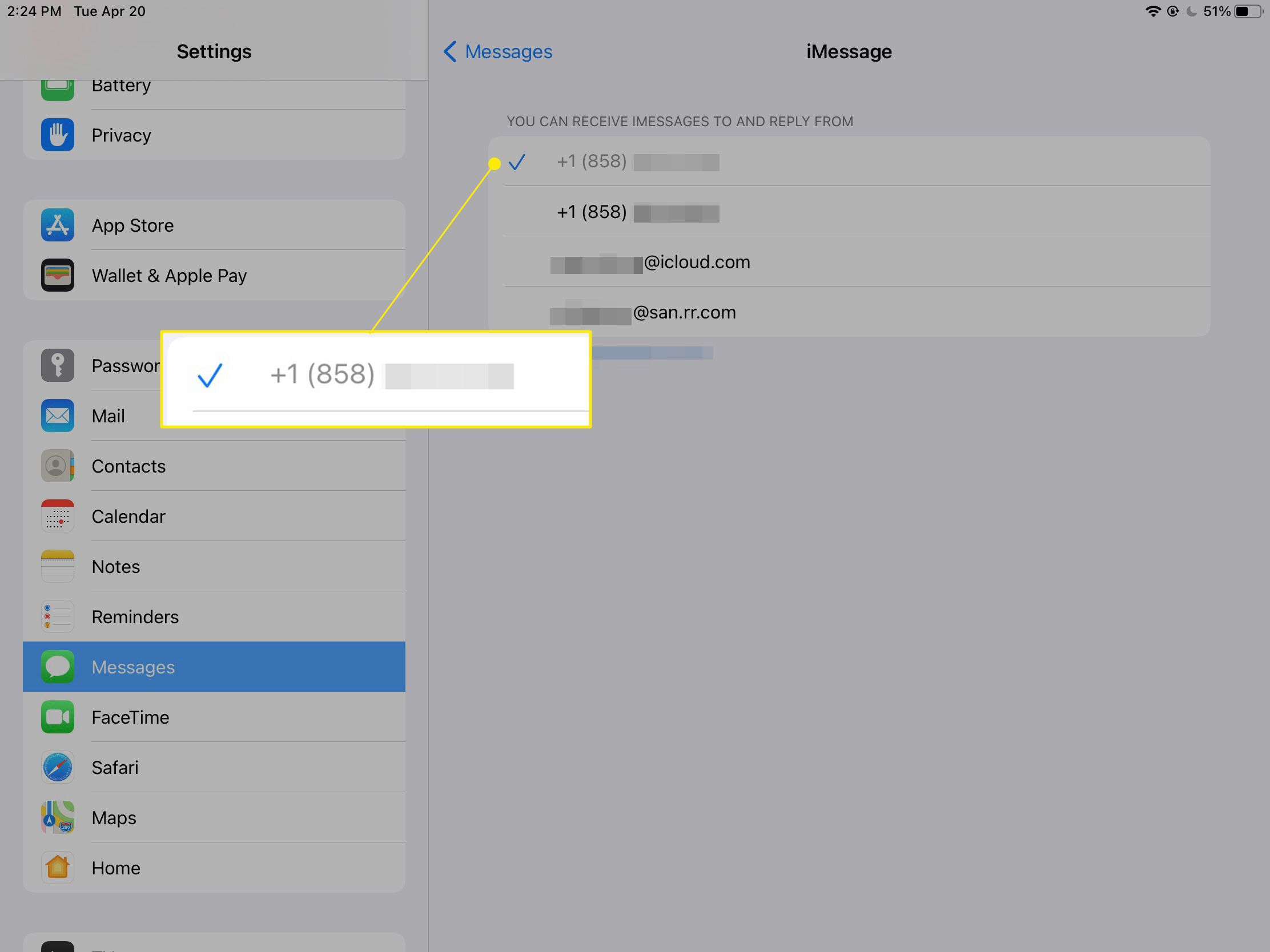Tap the App Store icon

(58, 225)
